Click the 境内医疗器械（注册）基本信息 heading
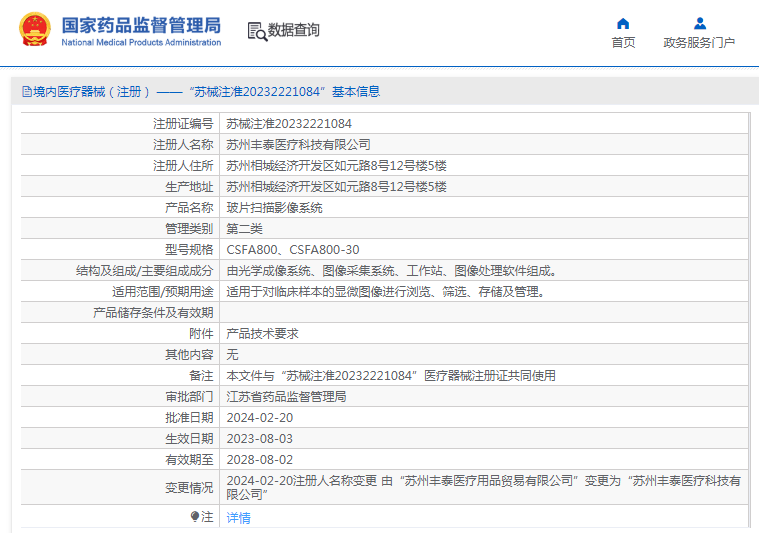759x533 pixels. coord(201,91)
